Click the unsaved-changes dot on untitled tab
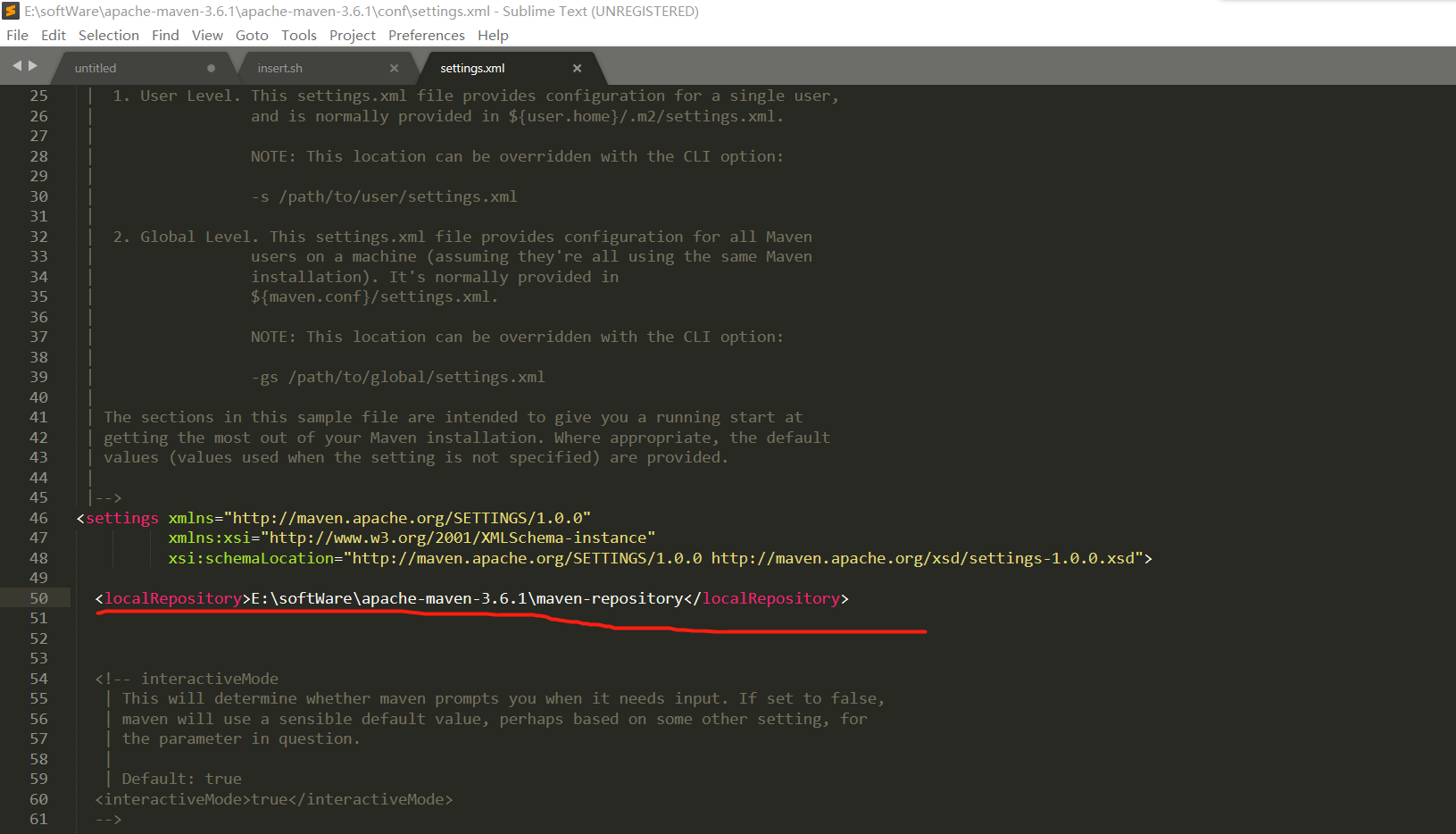Screen dimensions: 1456x834 (x=211, y=68)
